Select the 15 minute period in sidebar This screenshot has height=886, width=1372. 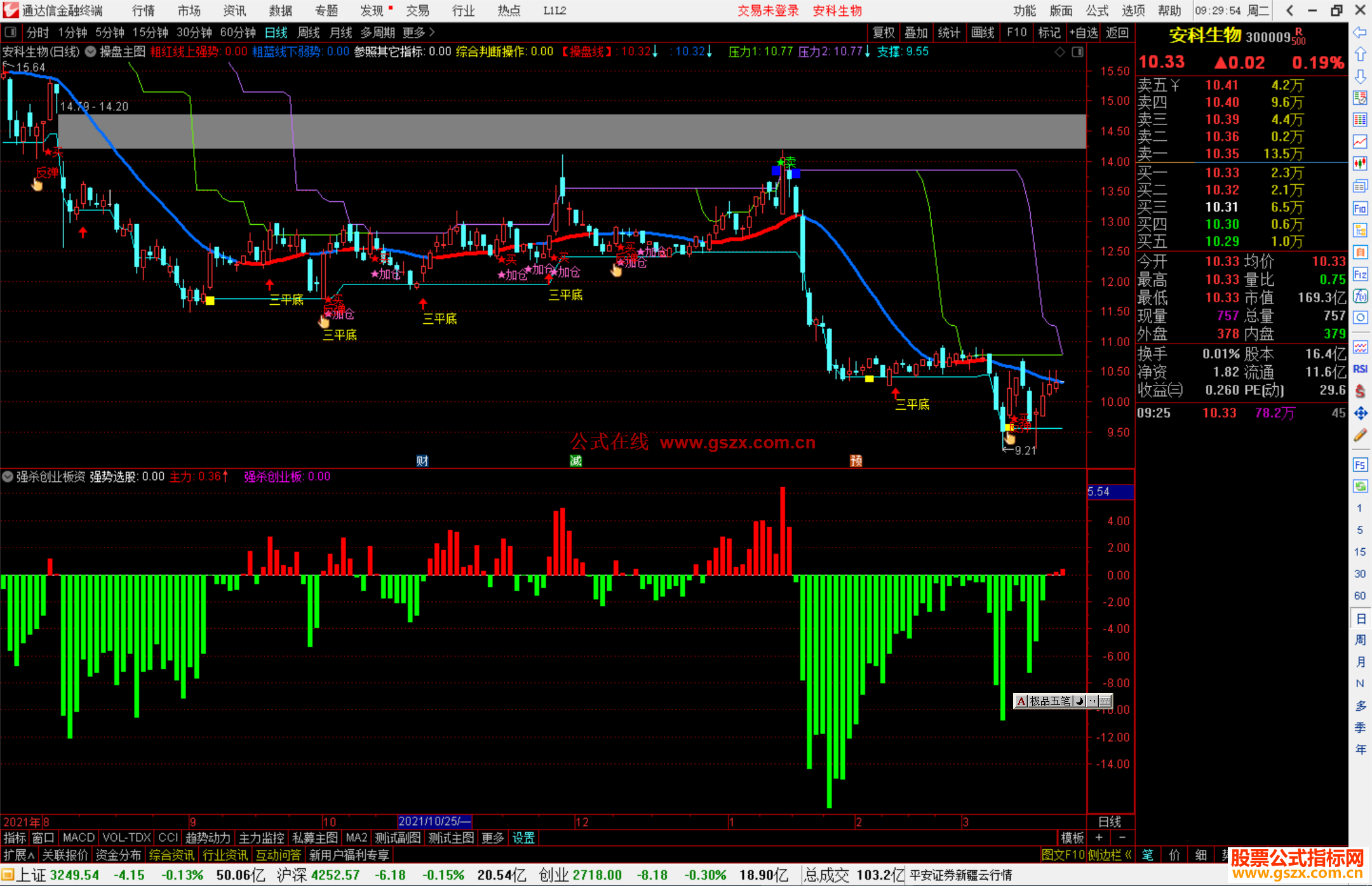click(1360, 551)
